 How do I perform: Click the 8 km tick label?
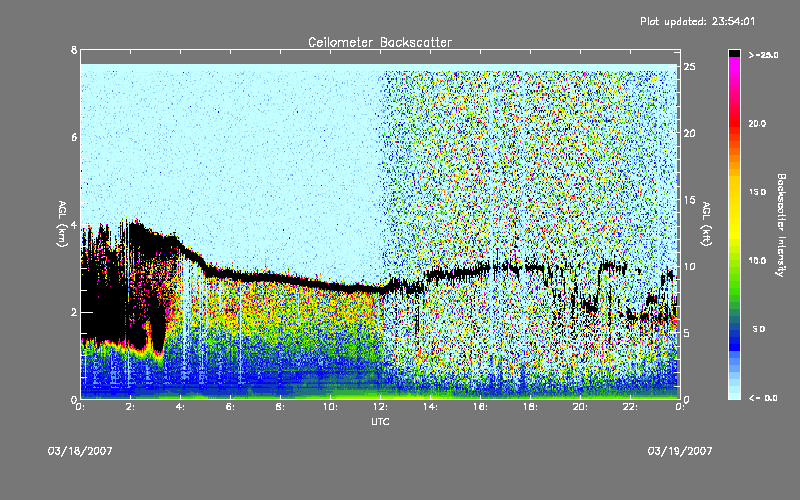tap(74, 50)
